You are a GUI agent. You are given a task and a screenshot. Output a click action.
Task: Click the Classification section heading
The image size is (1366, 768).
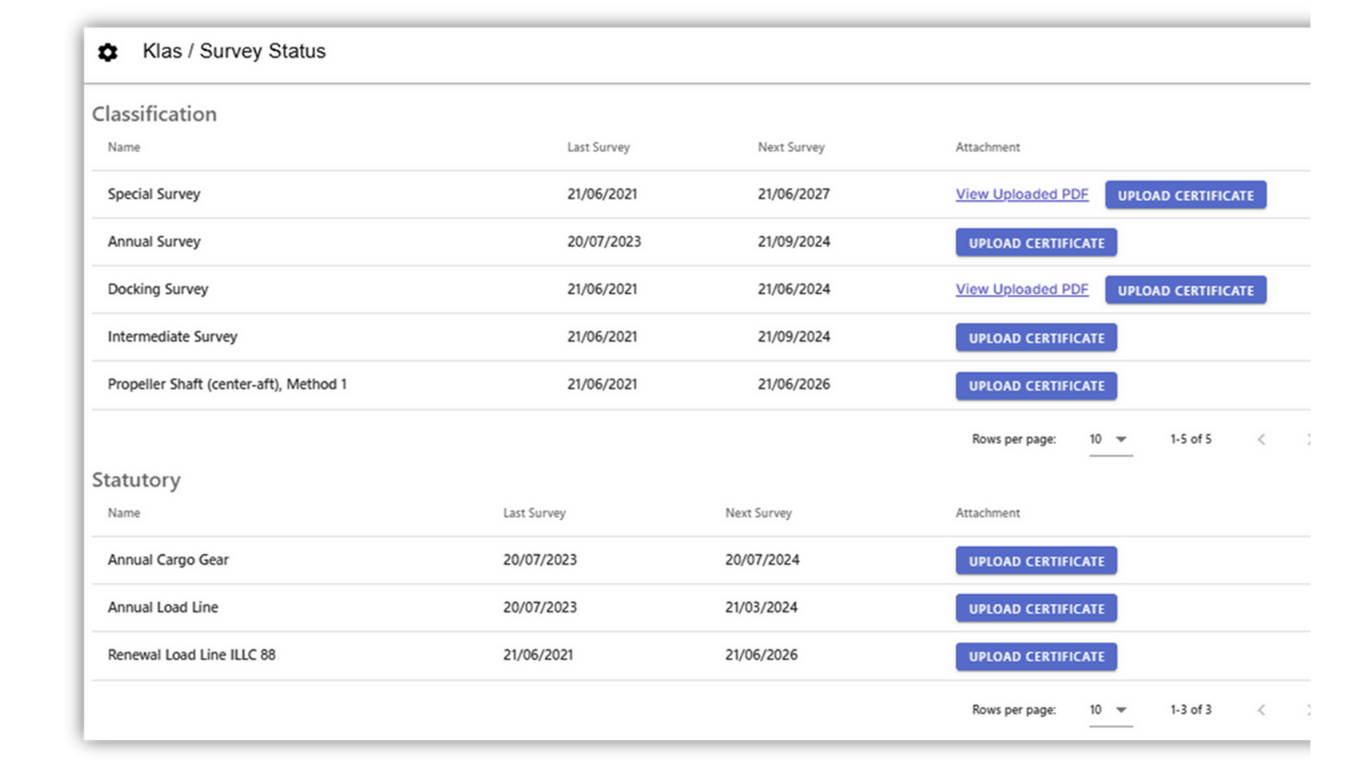154,114
